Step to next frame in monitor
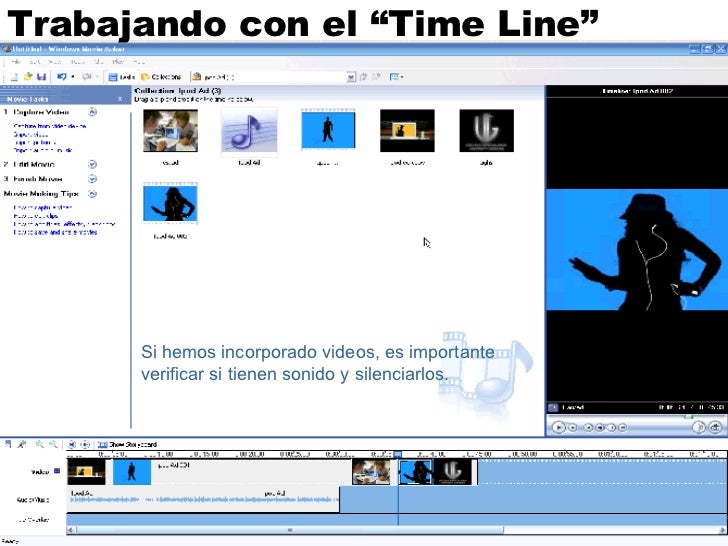 point(611,428)
